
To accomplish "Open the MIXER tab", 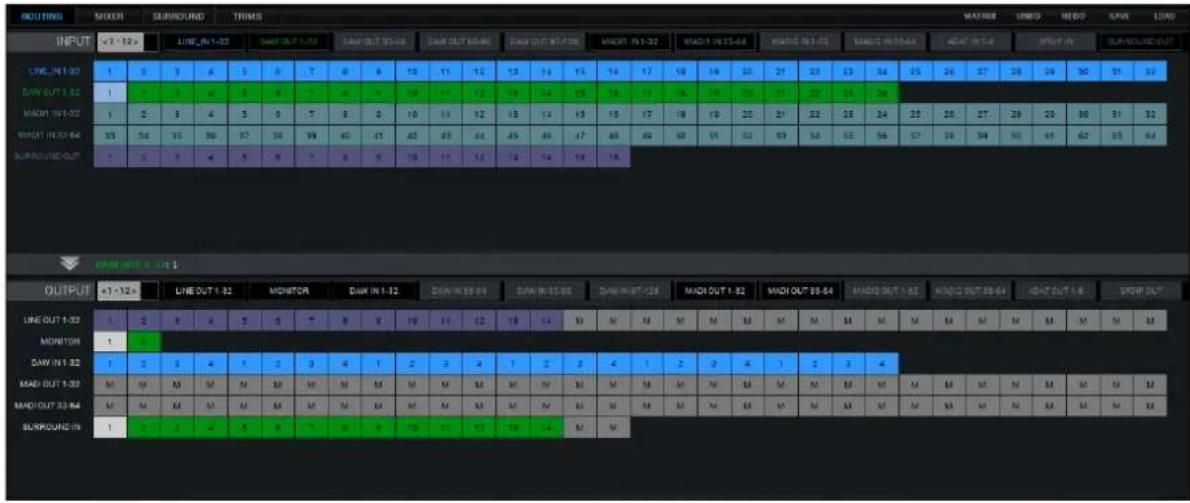I will (109, 15).
